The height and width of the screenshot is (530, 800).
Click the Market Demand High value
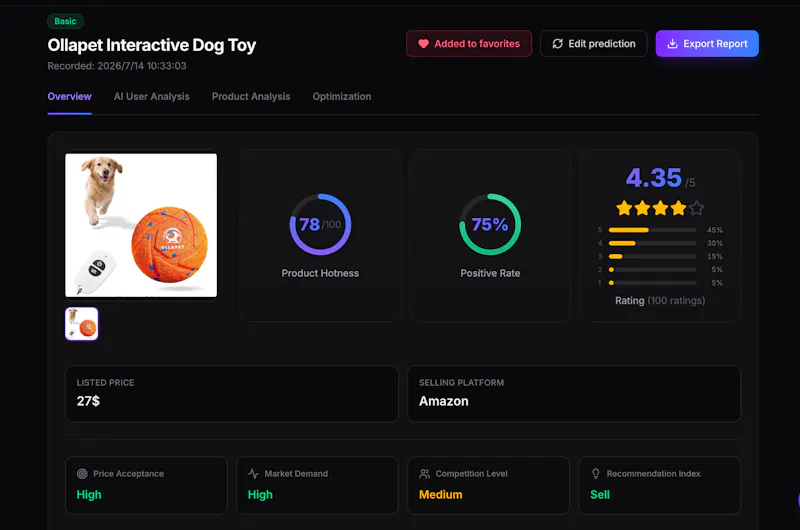click(x=260, y=495)
